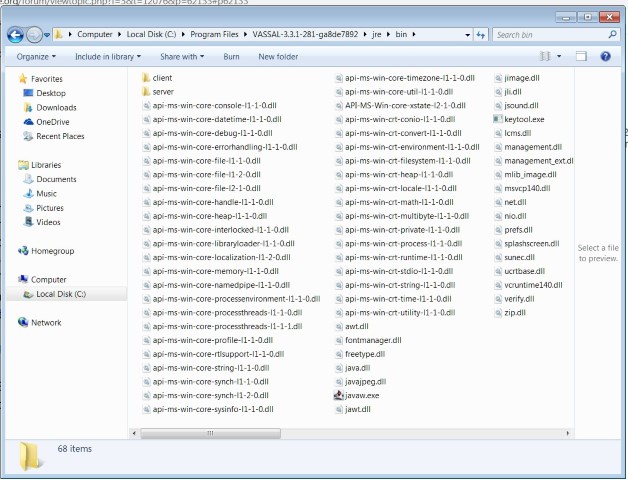Open Documents library in navigation pane
This screenshot has width=628, height=480.
click(56, 179)
